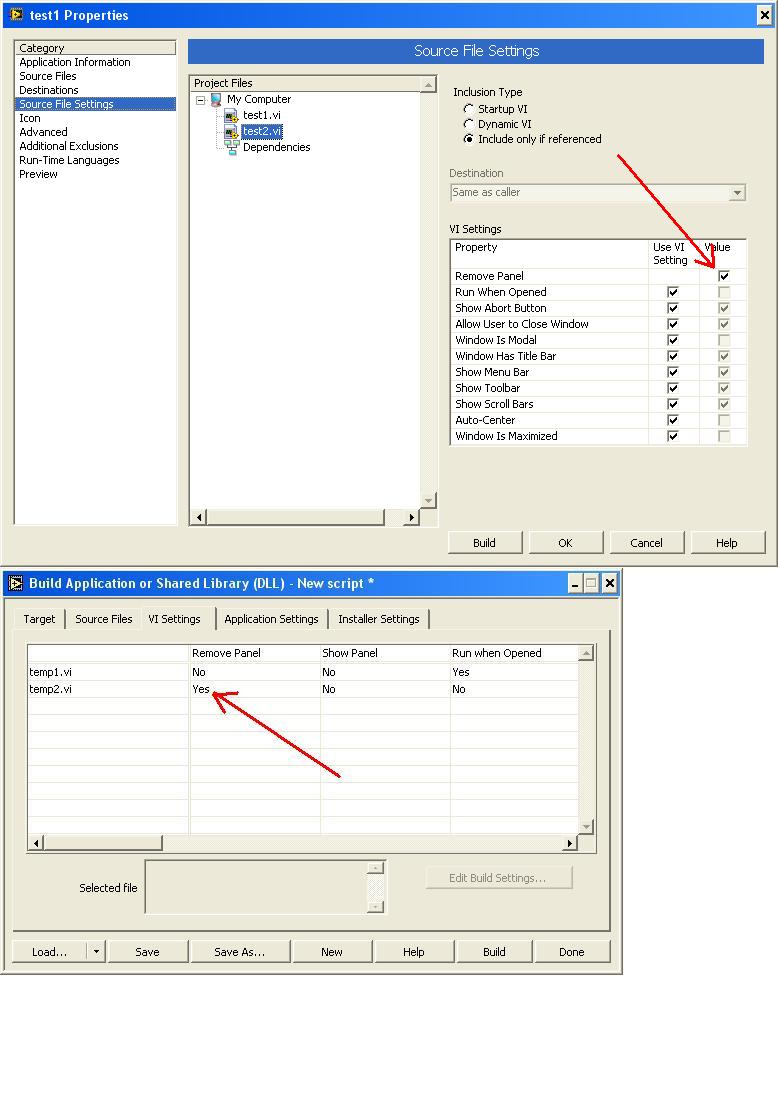Viewport: 778px width, 1111px height.
Task: Click the test1.vi file icon in the tree
Action: tap(231, 115)
